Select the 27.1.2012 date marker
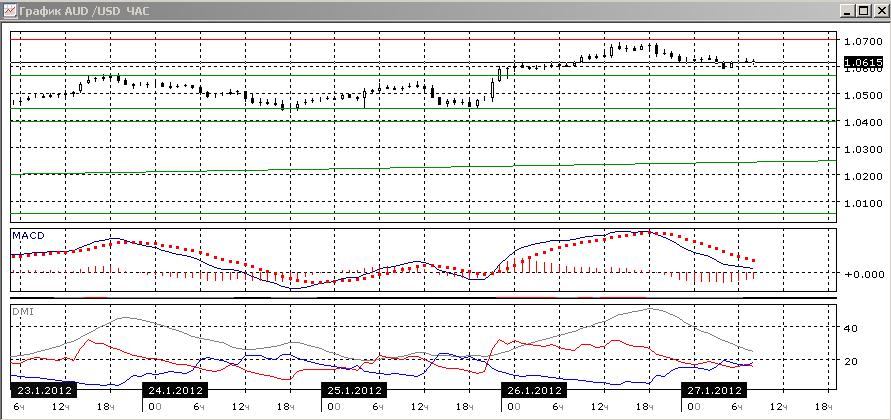Image resolution: width=891 pixels, height=420 pixels. 714,390
